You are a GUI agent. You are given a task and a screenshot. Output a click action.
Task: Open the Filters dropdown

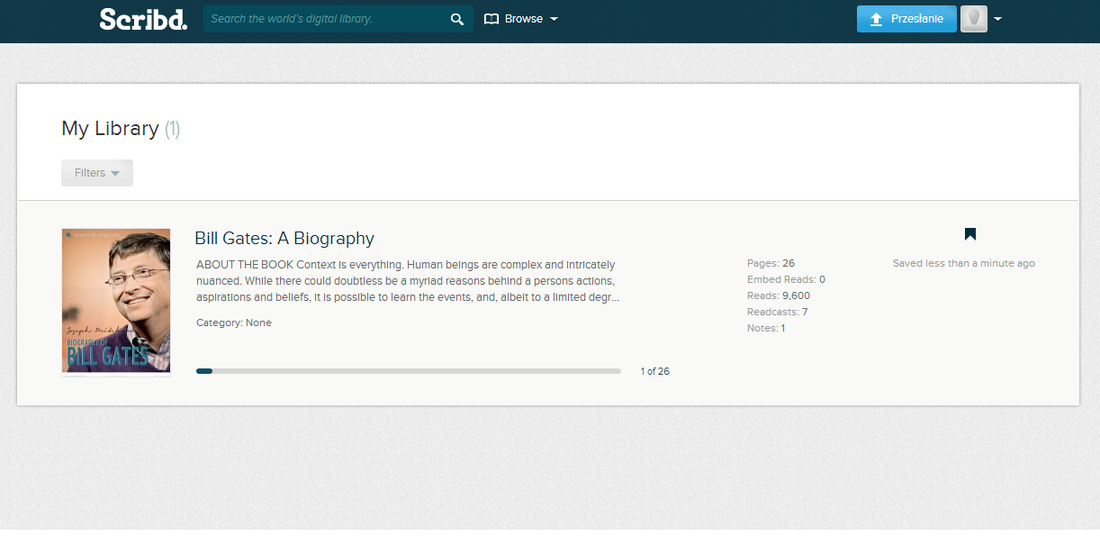coord(97,173)
